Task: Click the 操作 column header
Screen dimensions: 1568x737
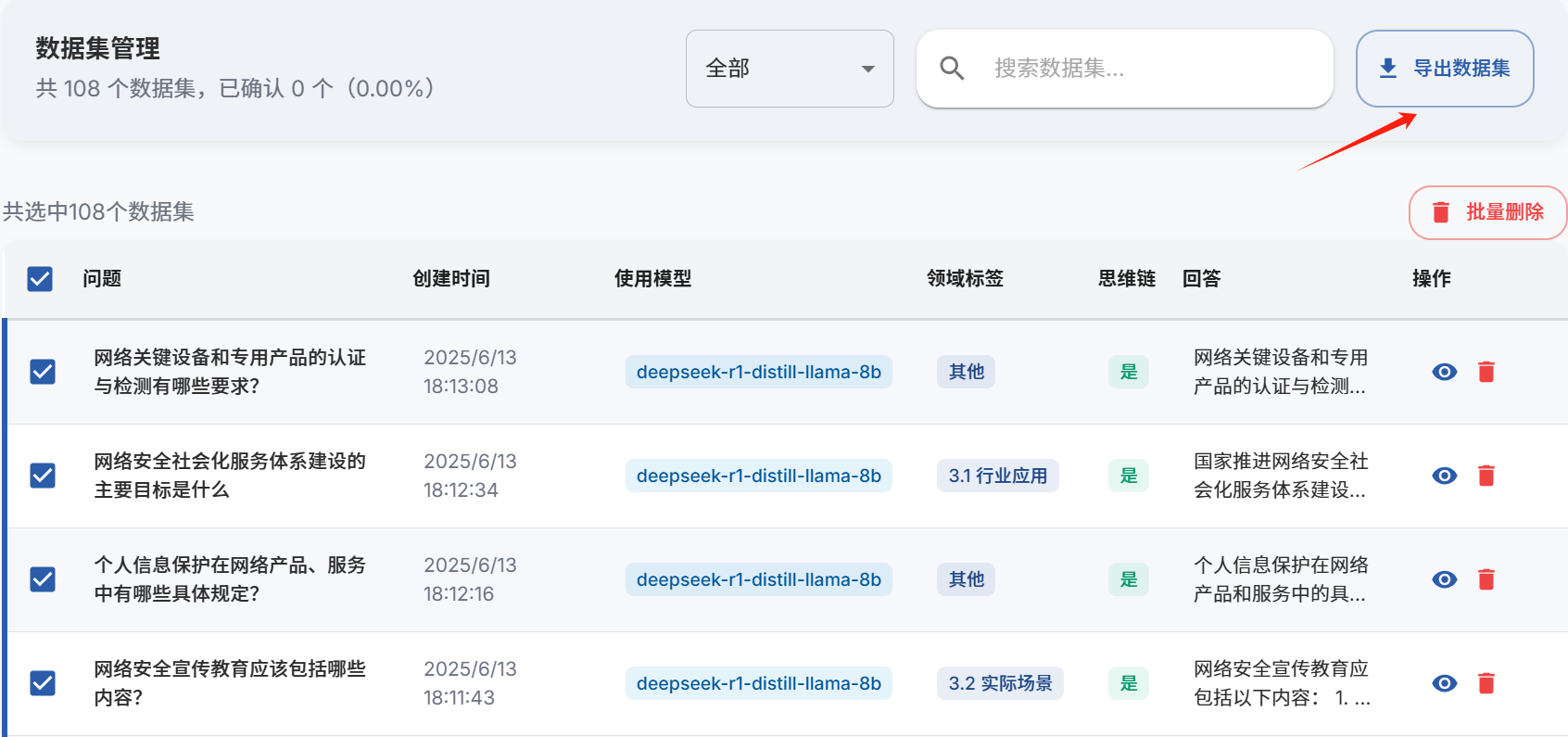Action: point(1432,279)
